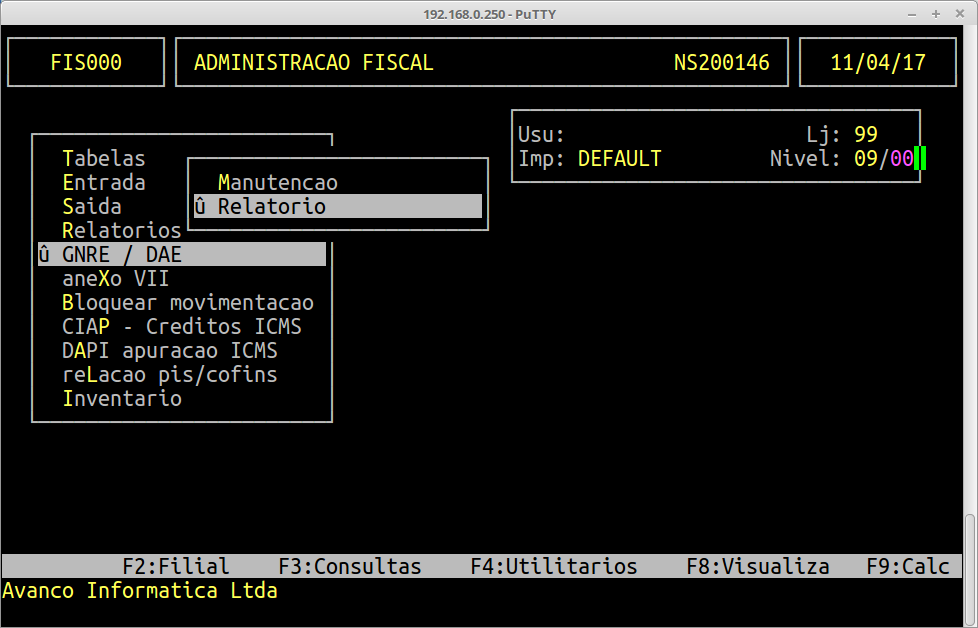This screenshot has width=978, height=628.
Task: Choose DAPI apuracao ICMS entry
Action: tap(169, 351)
